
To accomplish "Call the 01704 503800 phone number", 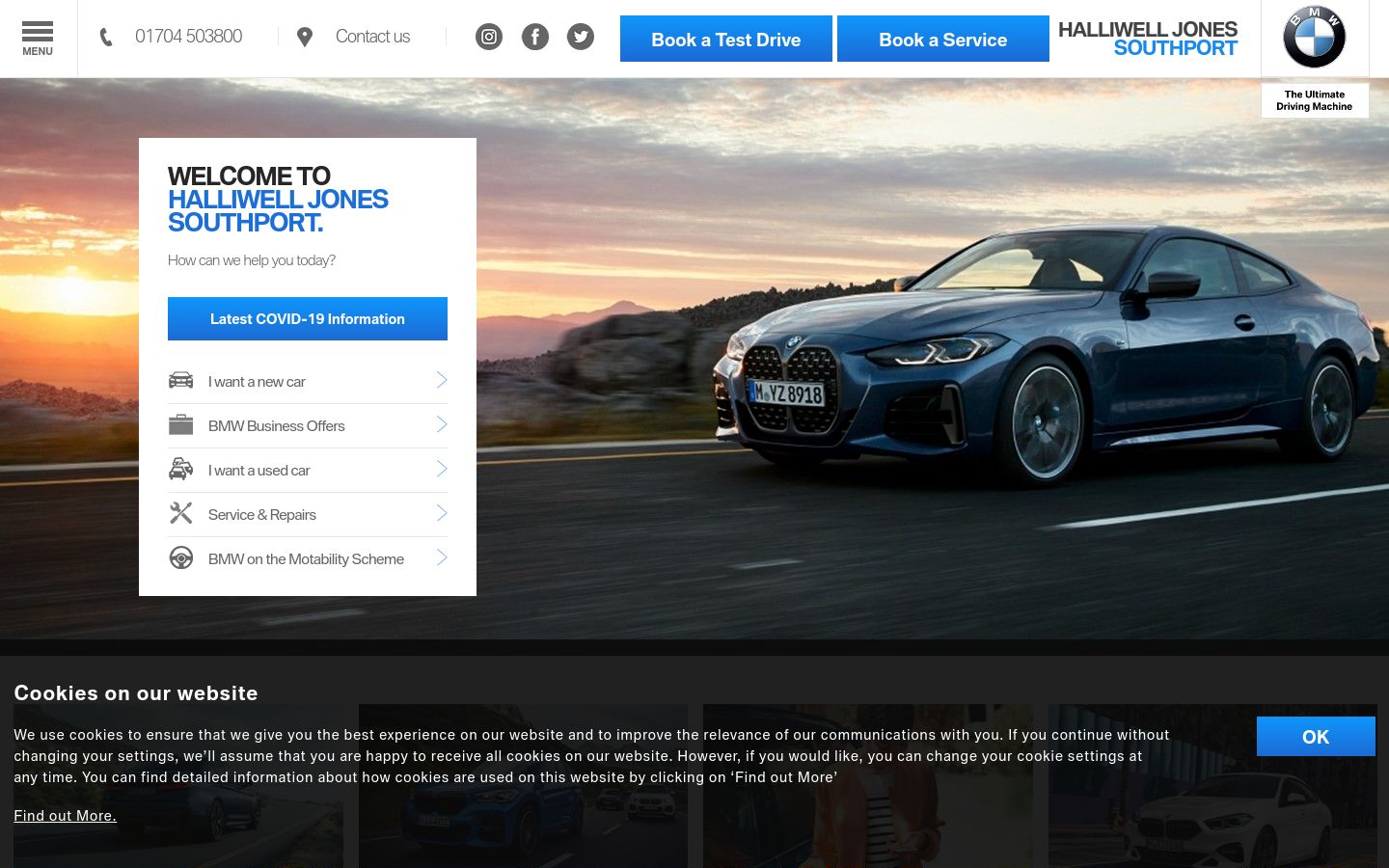I will [x=189, y=37].
